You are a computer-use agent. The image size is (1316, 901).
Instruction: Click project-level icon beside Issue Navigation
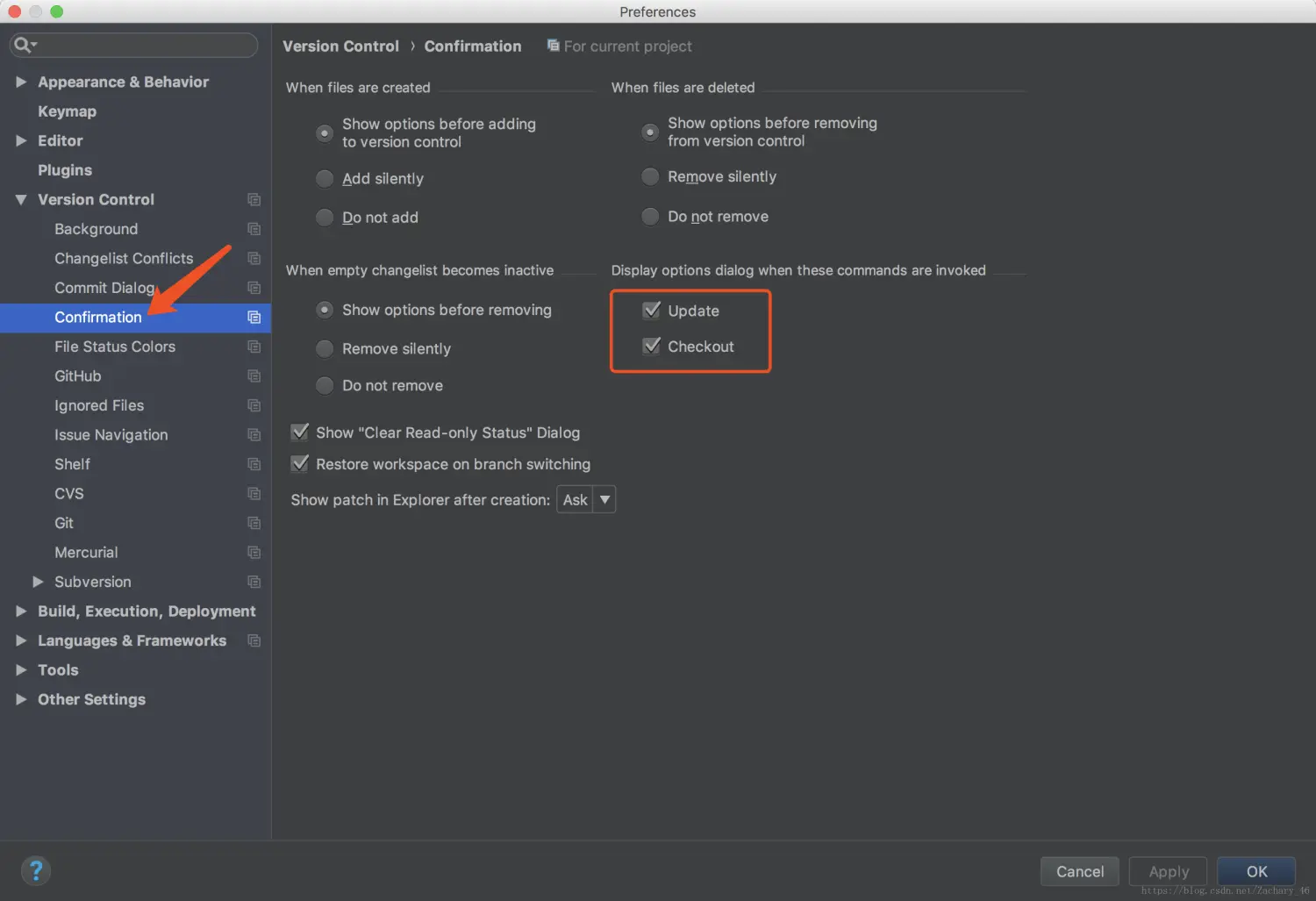(254, 435)
